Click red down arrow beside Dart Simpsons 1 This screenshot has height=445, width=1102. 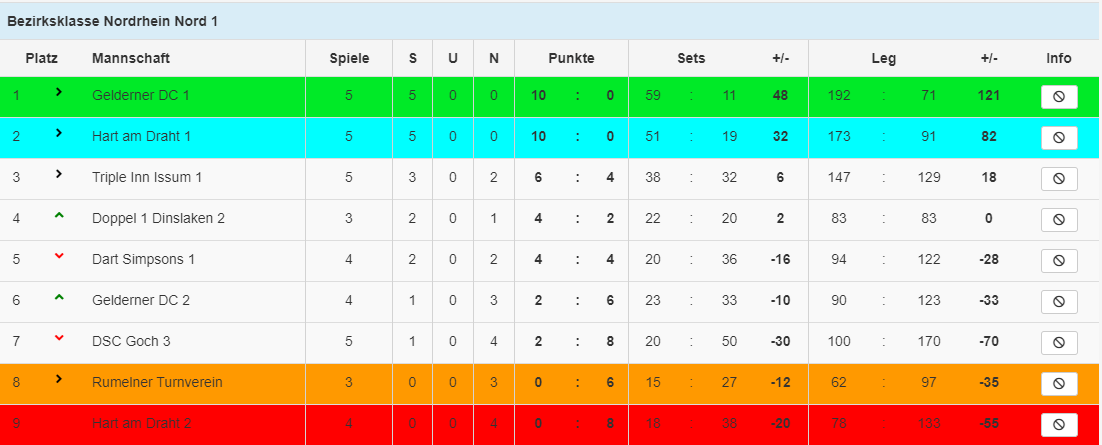pos(59,257)
